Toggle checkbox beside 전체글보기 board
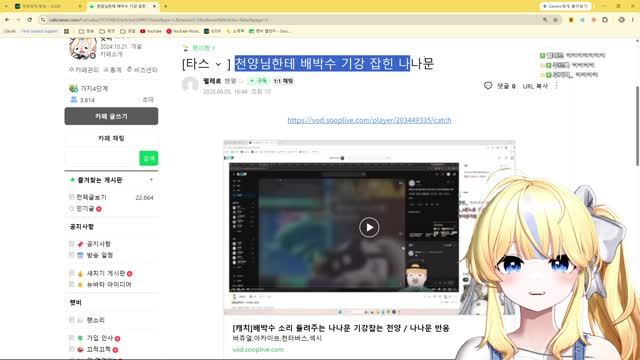This screenshot has height=360, width=640. (71, 197)
